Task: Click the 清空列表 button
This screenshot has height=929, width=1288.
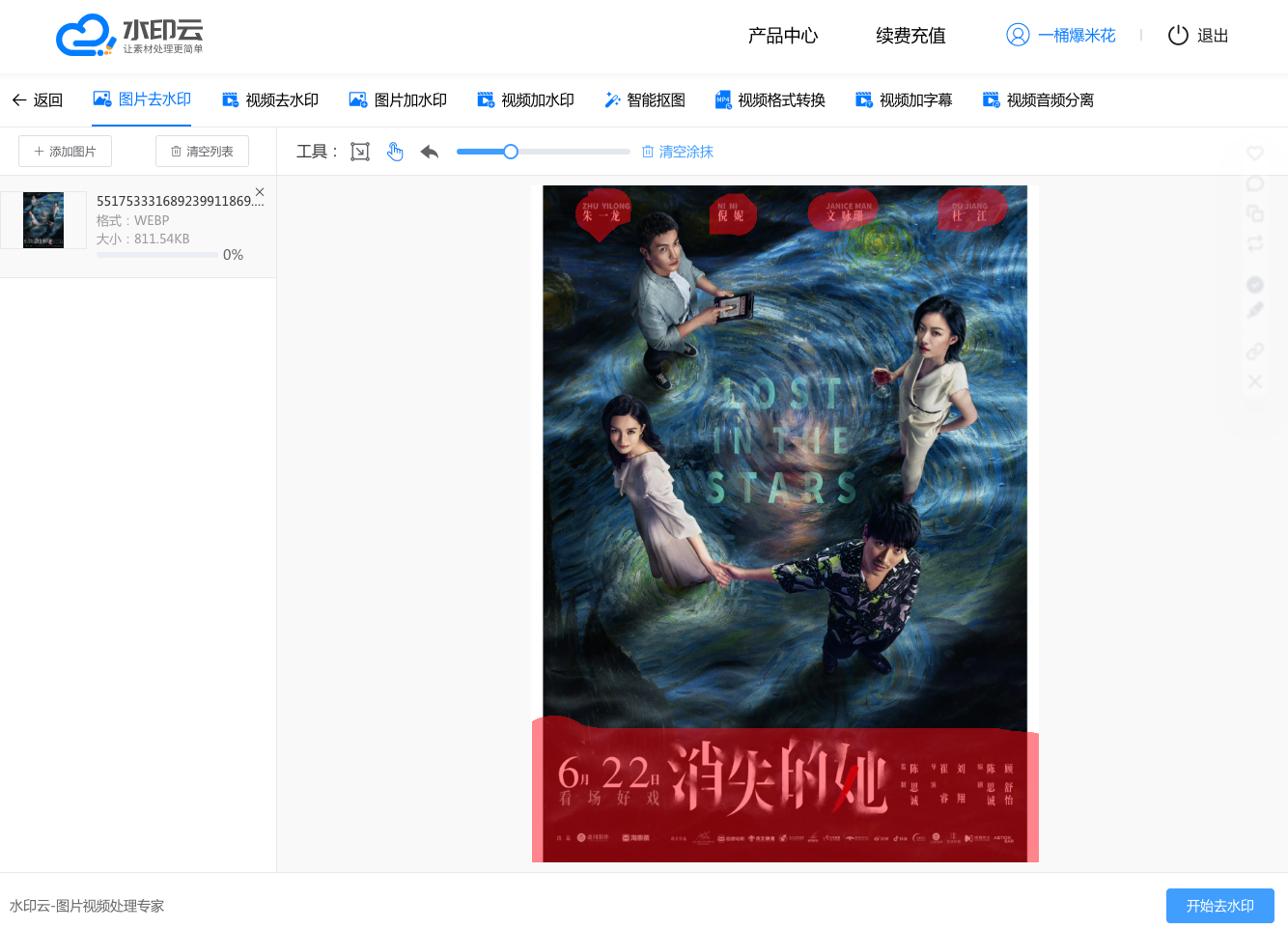Action: point(202,152)
